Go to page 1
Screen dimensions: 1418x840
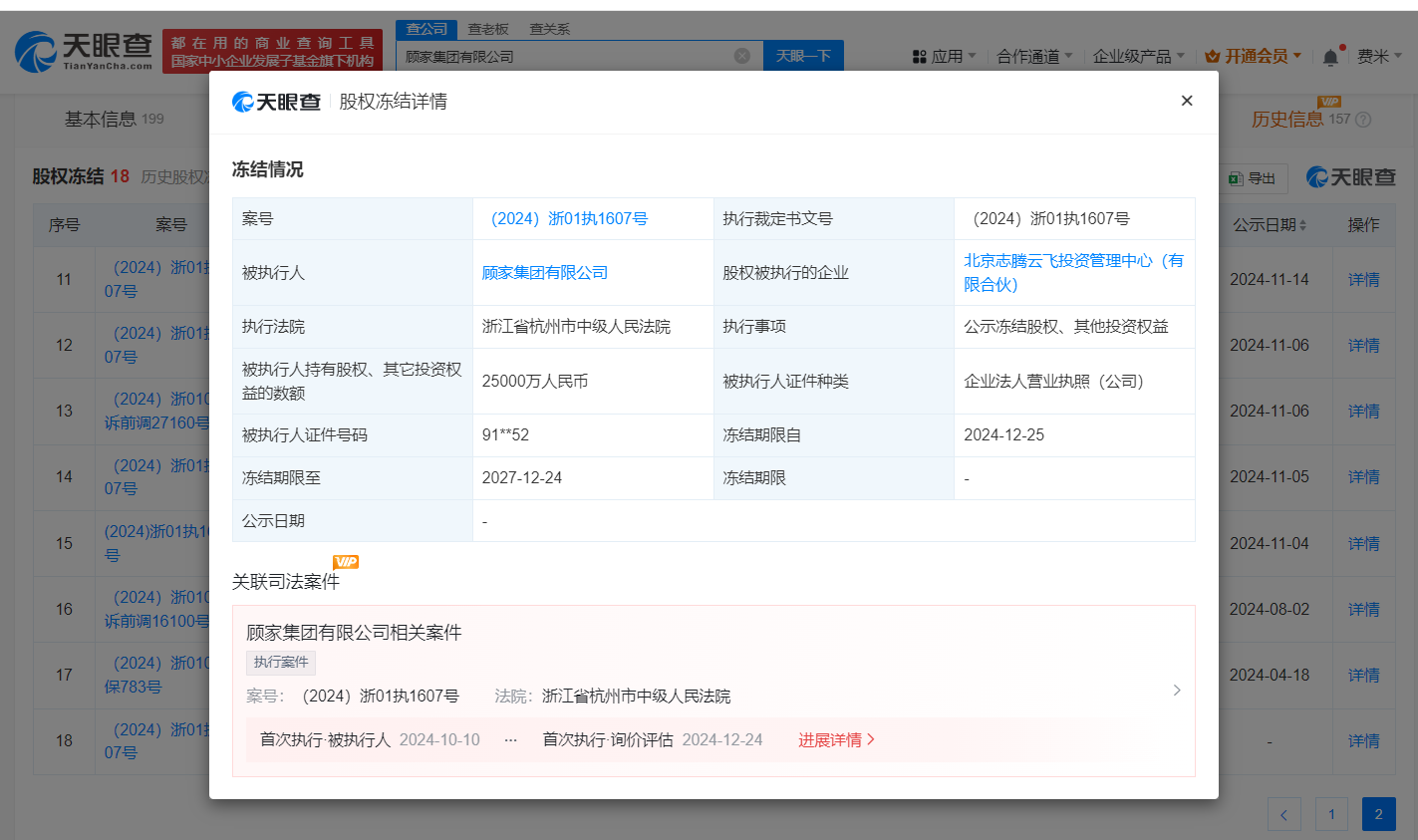1331,814
